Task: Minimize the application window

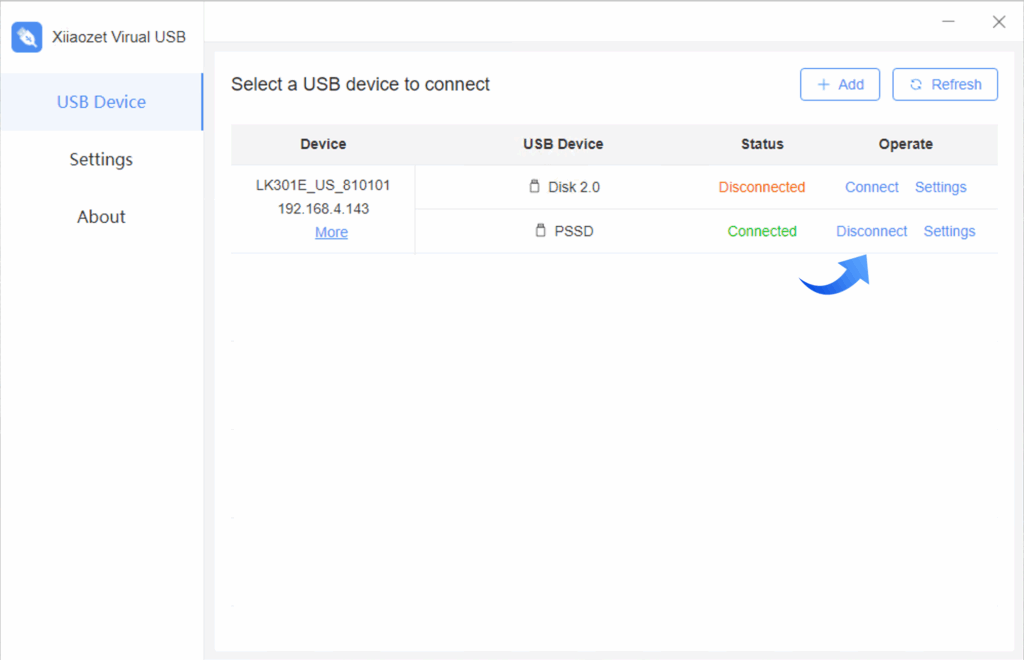Action: pyautogui.click(x=949, y=22)
